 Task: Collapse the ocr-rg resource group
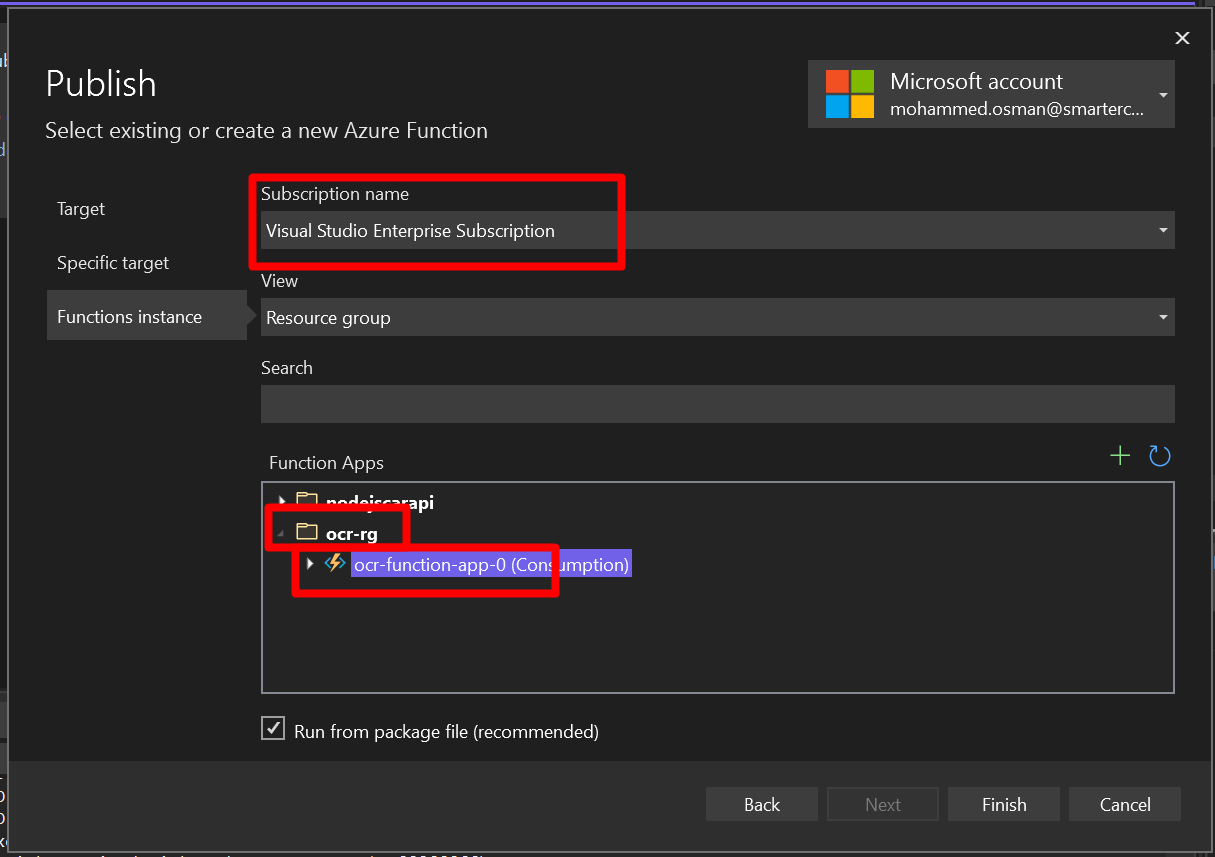pos(282,534)
